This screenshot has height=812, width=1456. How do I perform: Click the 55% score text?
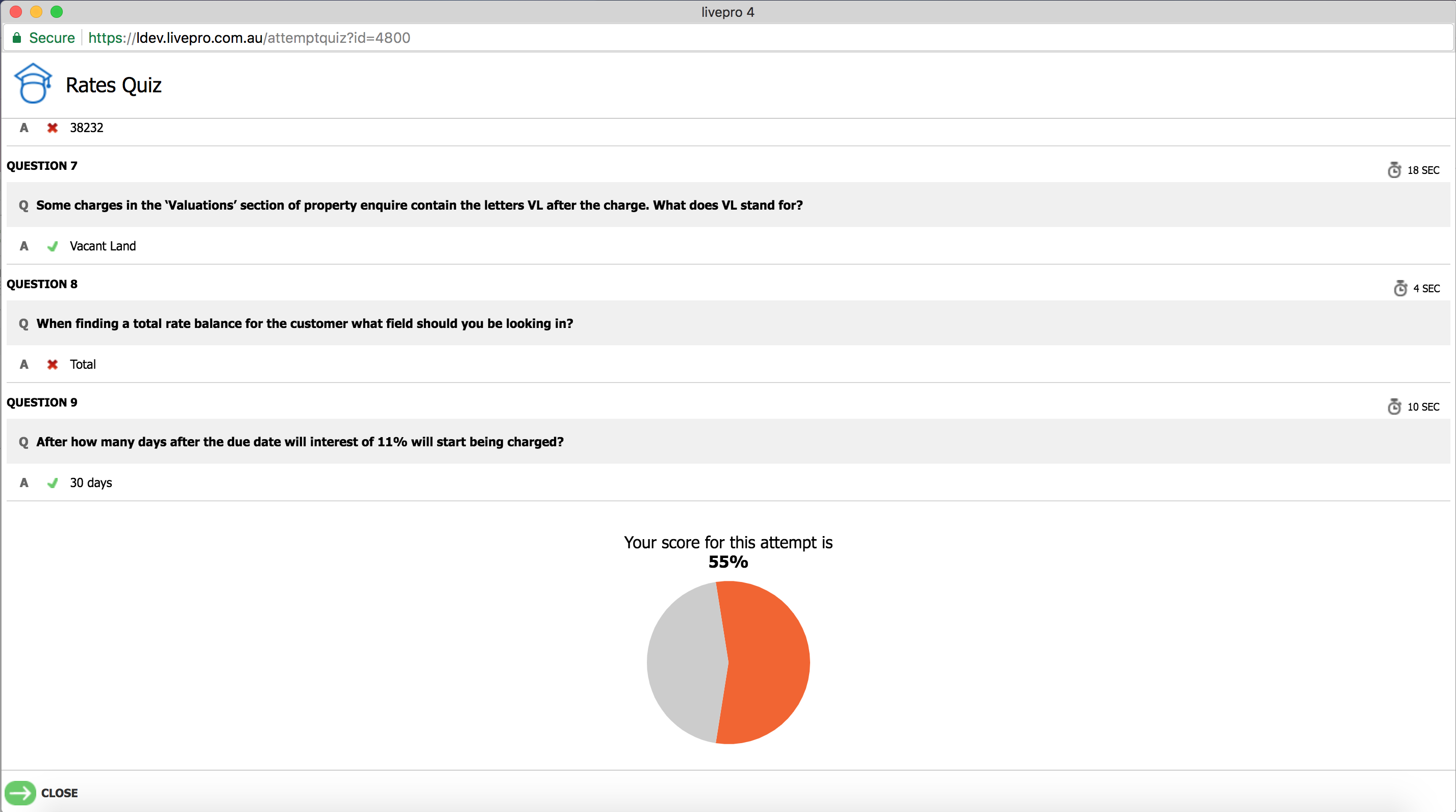[x=728, y=562]
